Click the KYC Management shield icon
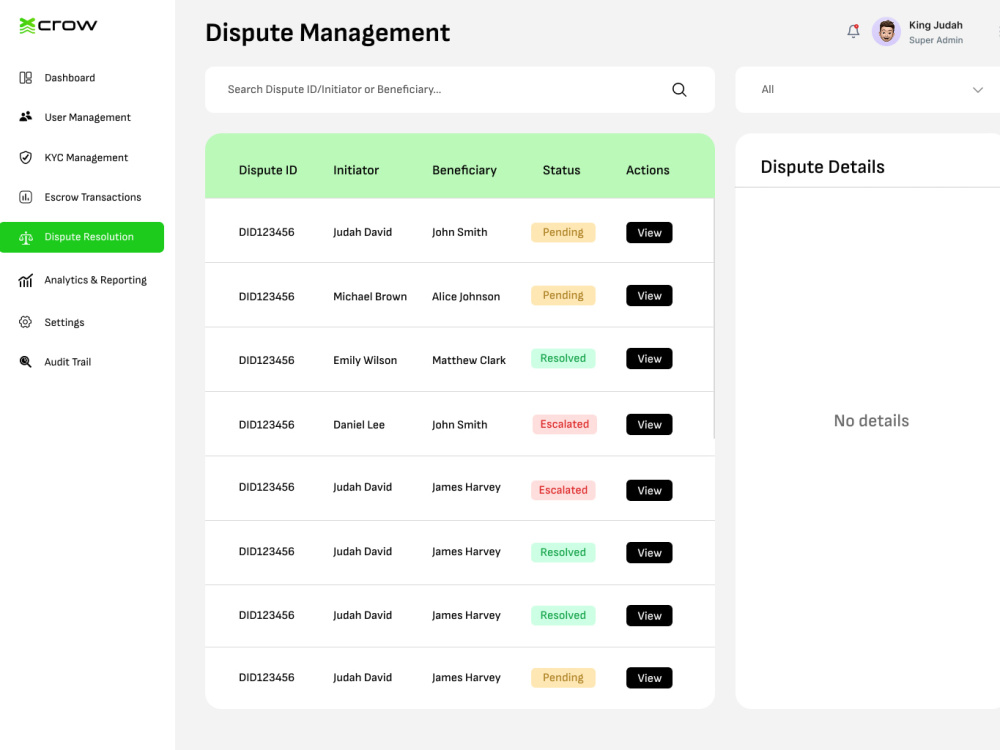Screen dimensions: 1000x750 pos(26,157)
